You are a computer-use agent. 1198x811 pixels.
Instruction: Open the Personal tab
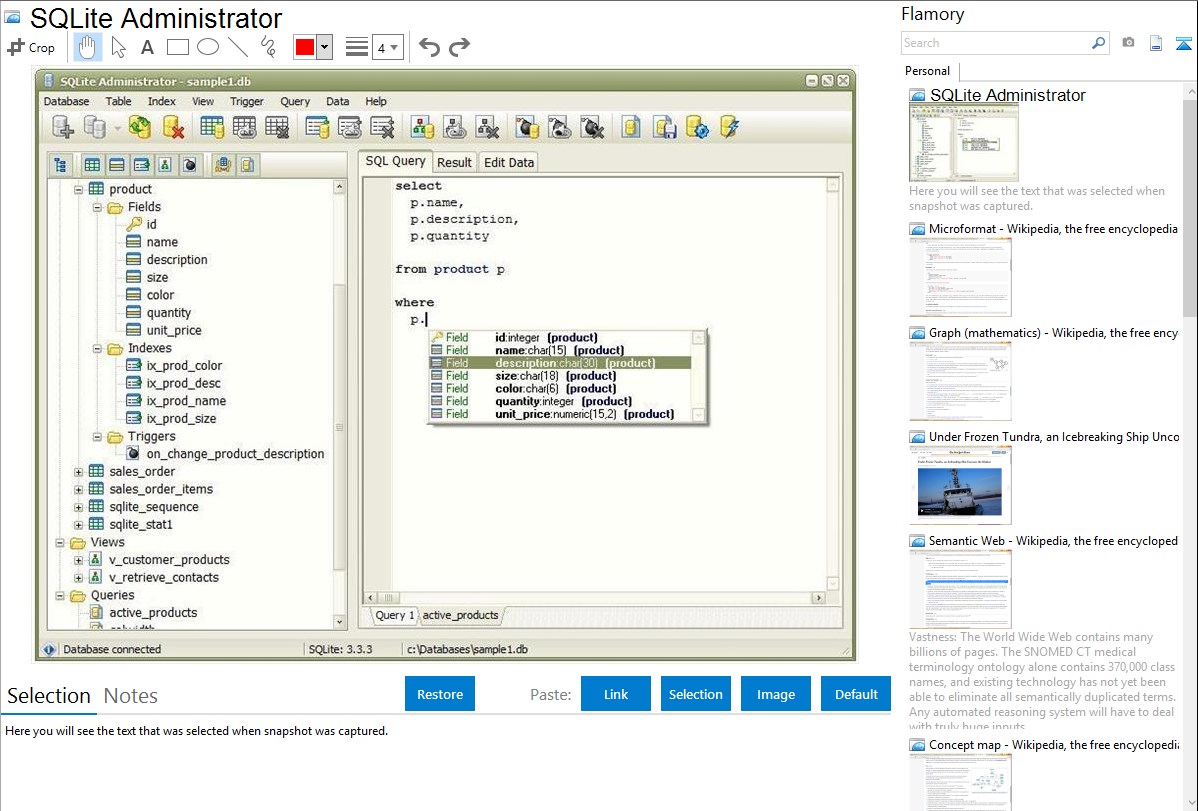[x=928, y=71]
